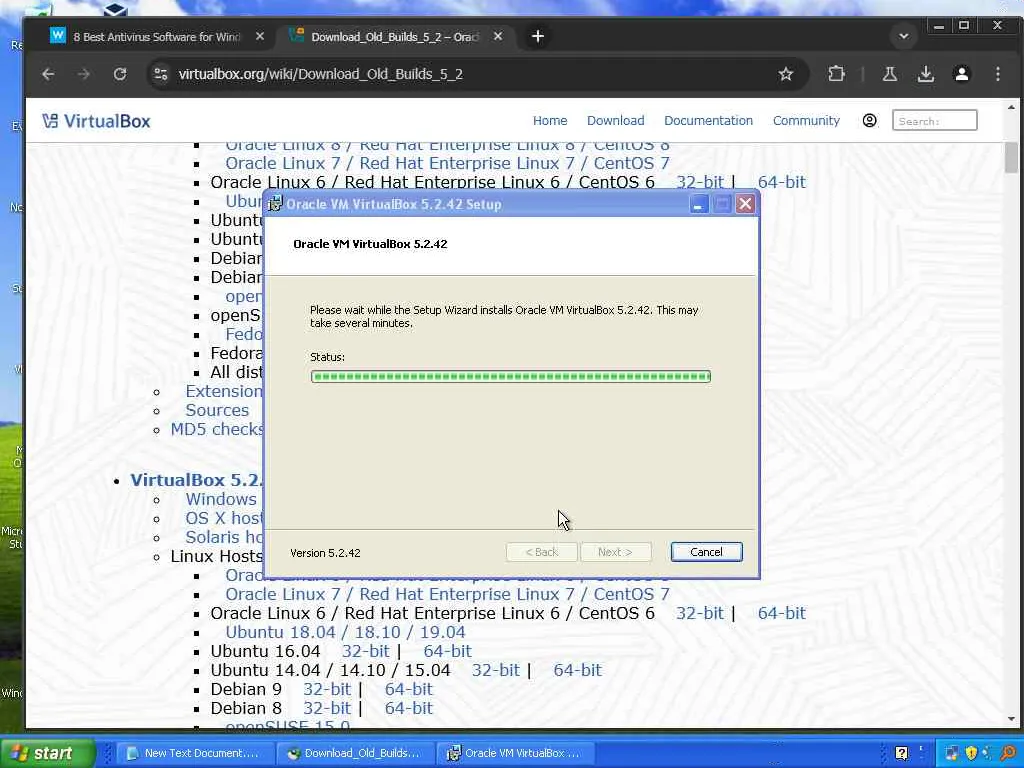This screenshot has width=1024, height=768.
Task: Open the browser extensions puzzle icon
Action: pos(836,74)
